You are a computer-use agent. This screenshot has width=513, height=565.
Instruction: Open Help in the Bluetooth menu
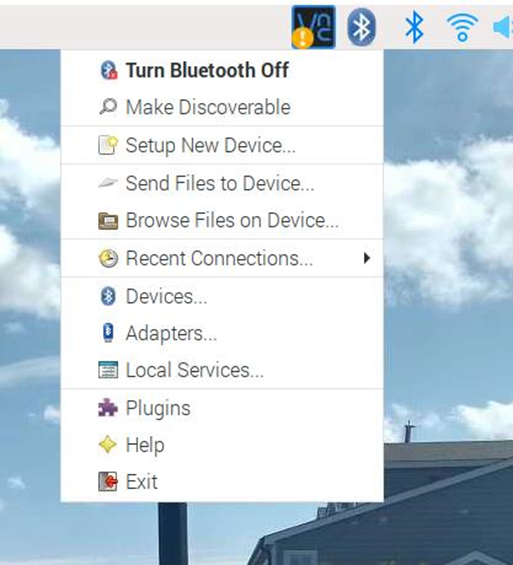pyautogui.click(x=222, y=445)
